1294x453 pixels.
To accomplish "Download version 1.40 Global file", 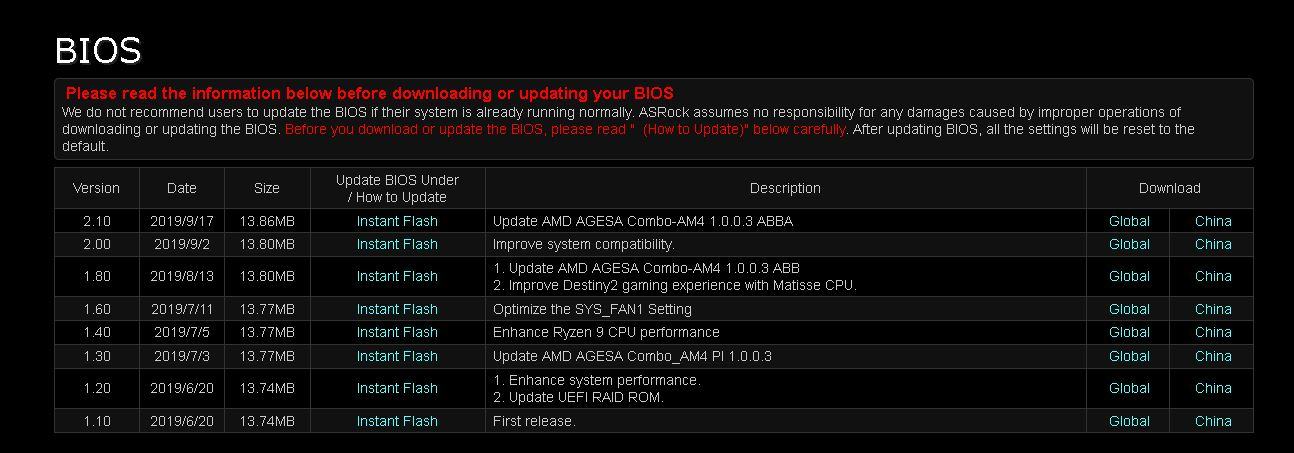I will click(1129, 332).
